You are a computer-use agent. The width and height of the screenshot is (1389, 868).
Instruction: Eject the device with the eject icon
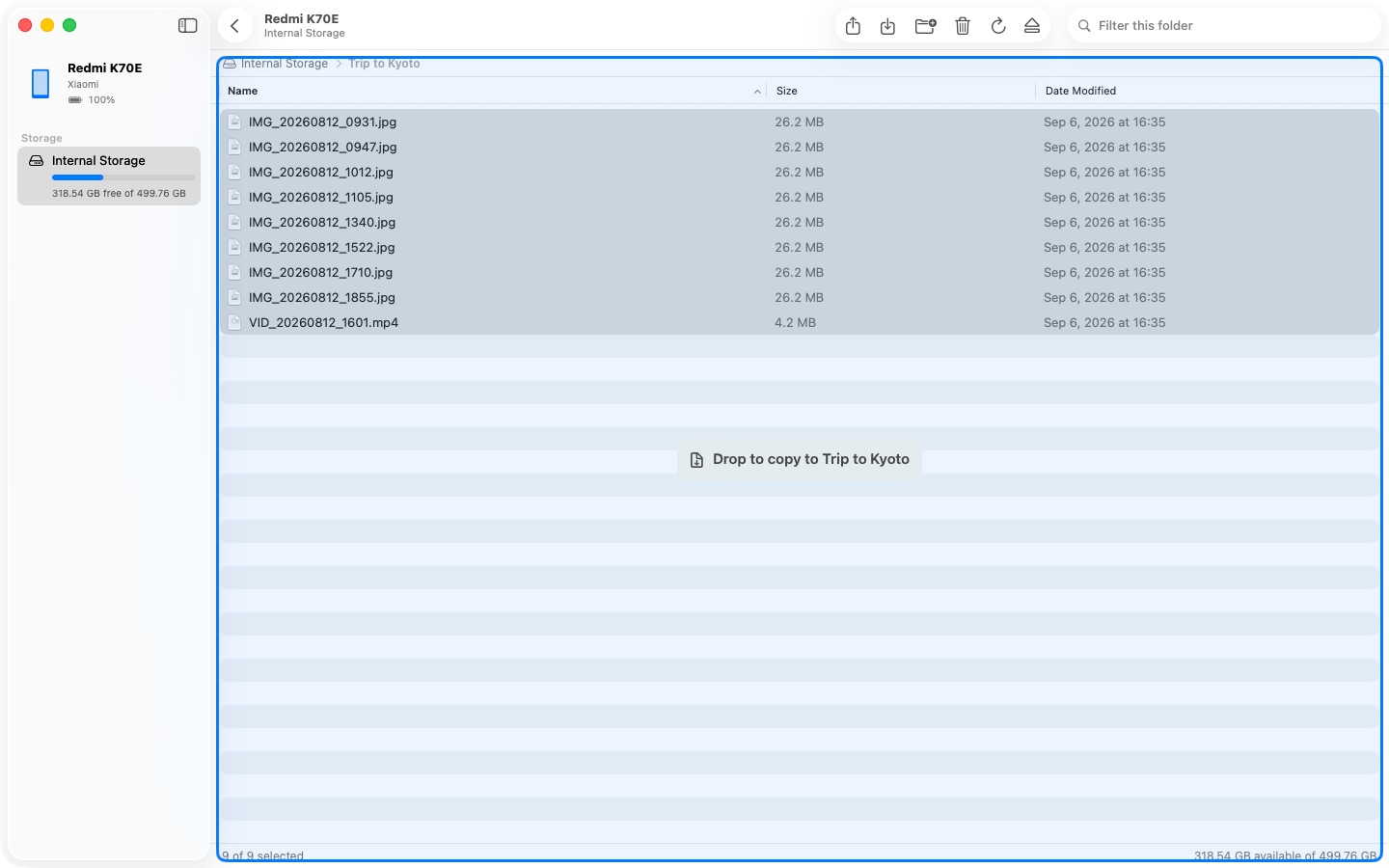pyautogui.click(x=1032, y=26)
